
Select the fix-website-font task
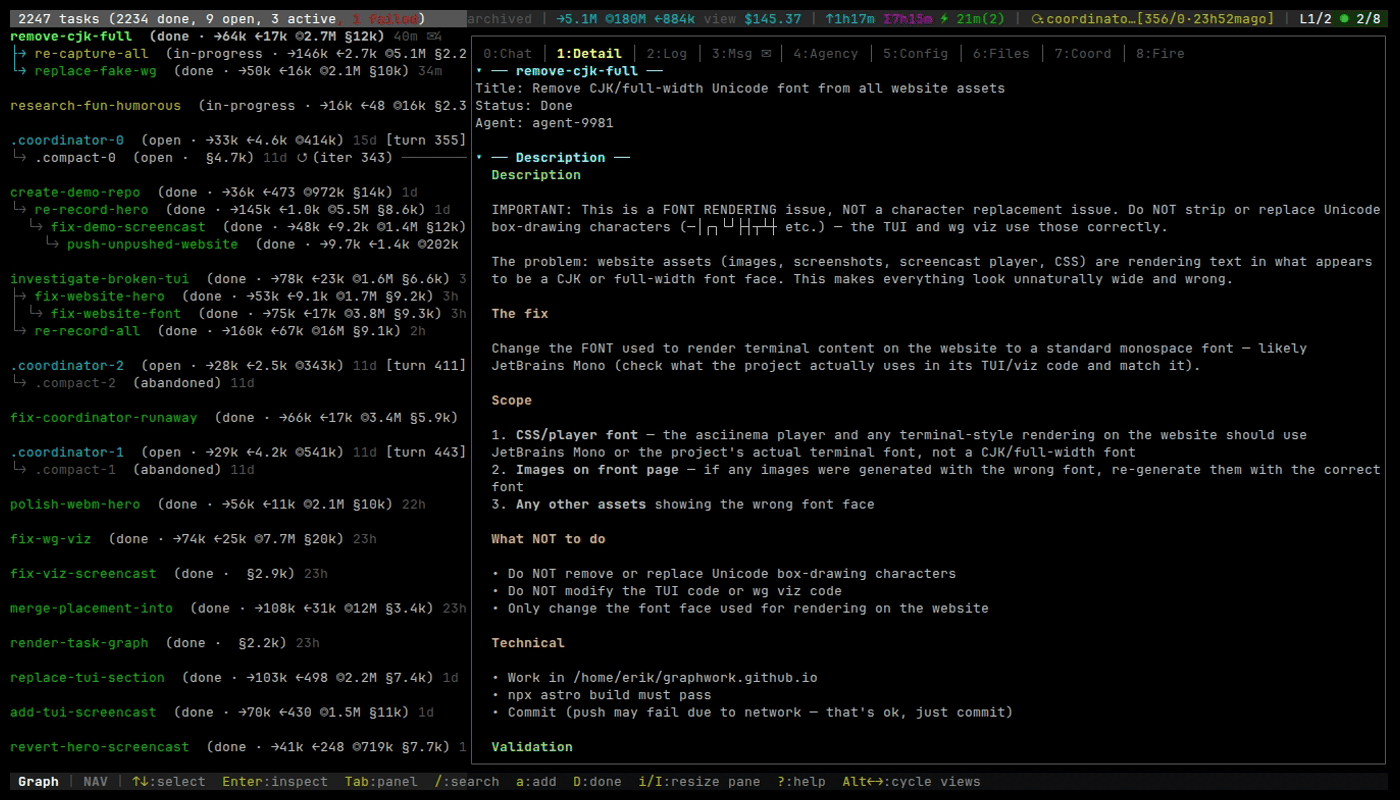pyautogui.click(x=116, y=314)
